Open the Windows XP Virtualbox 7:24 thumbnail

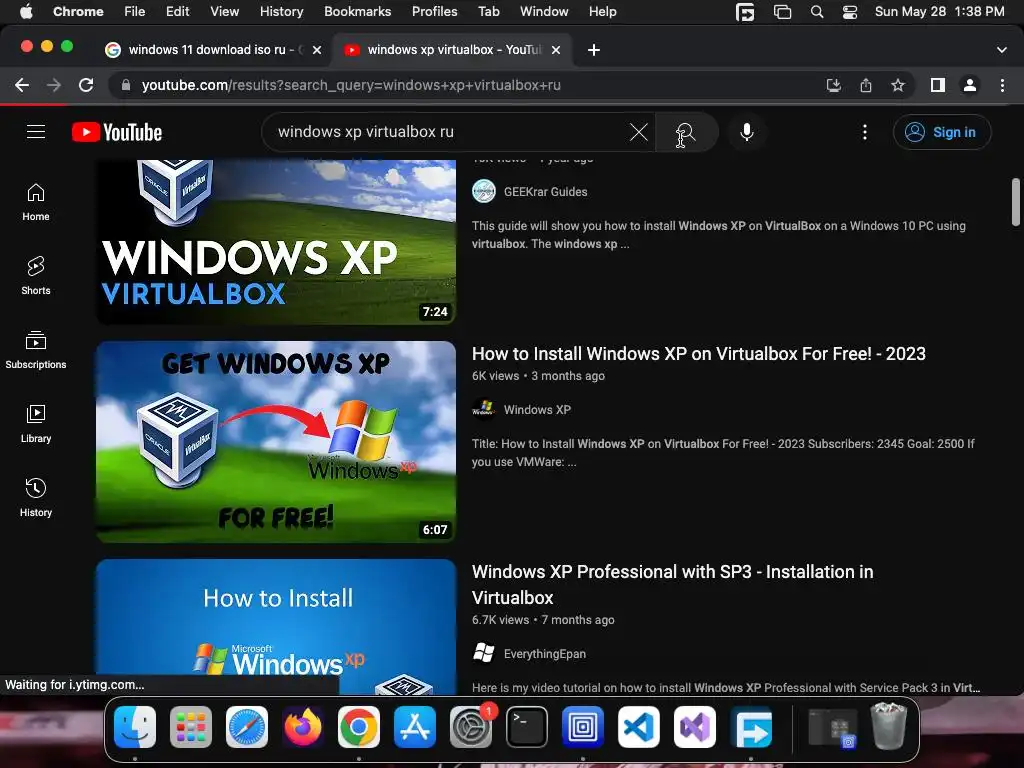coord(276,242)
